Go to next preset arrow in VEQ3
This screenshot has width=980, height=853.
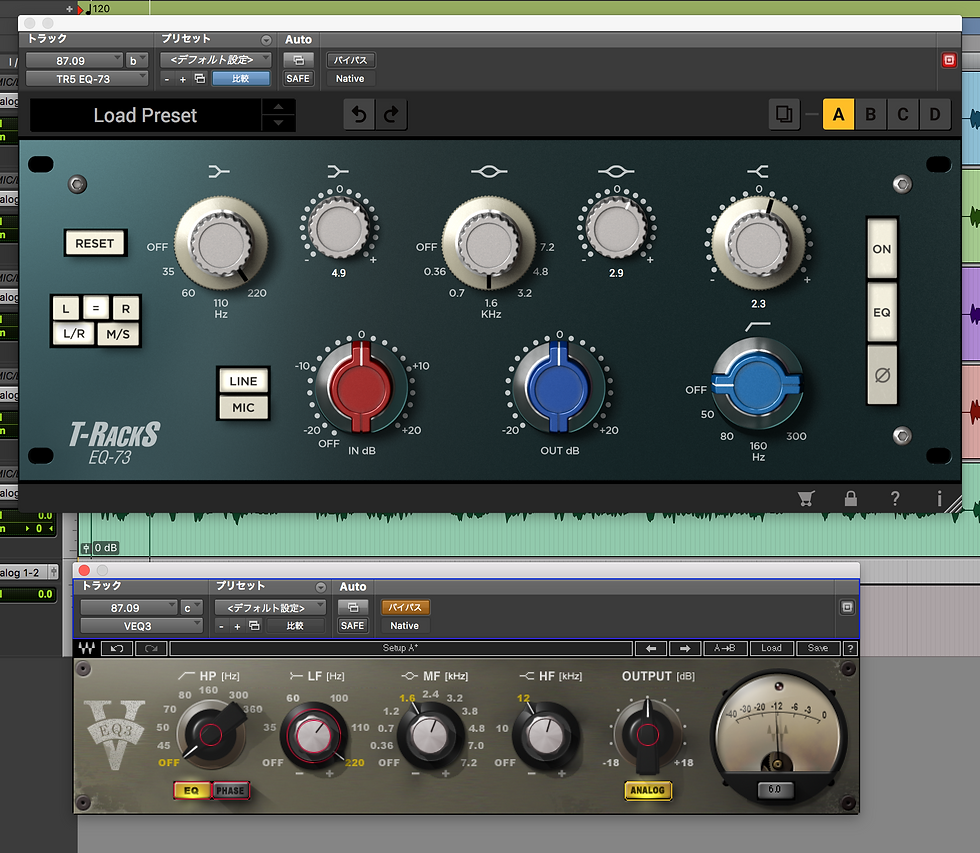pyautogui.click(x=685, y=648)
